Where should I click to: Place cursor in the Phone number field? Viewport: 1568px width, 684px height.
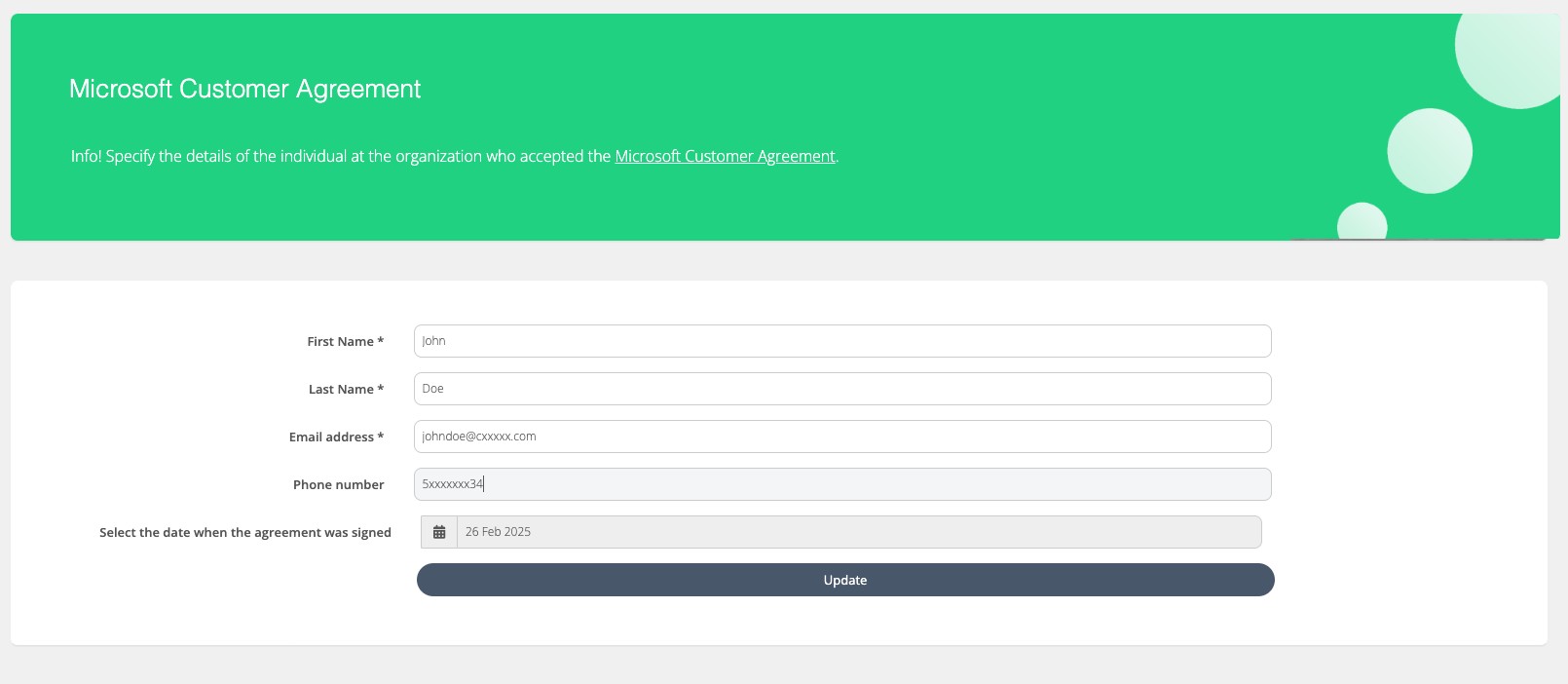point(841,484)
